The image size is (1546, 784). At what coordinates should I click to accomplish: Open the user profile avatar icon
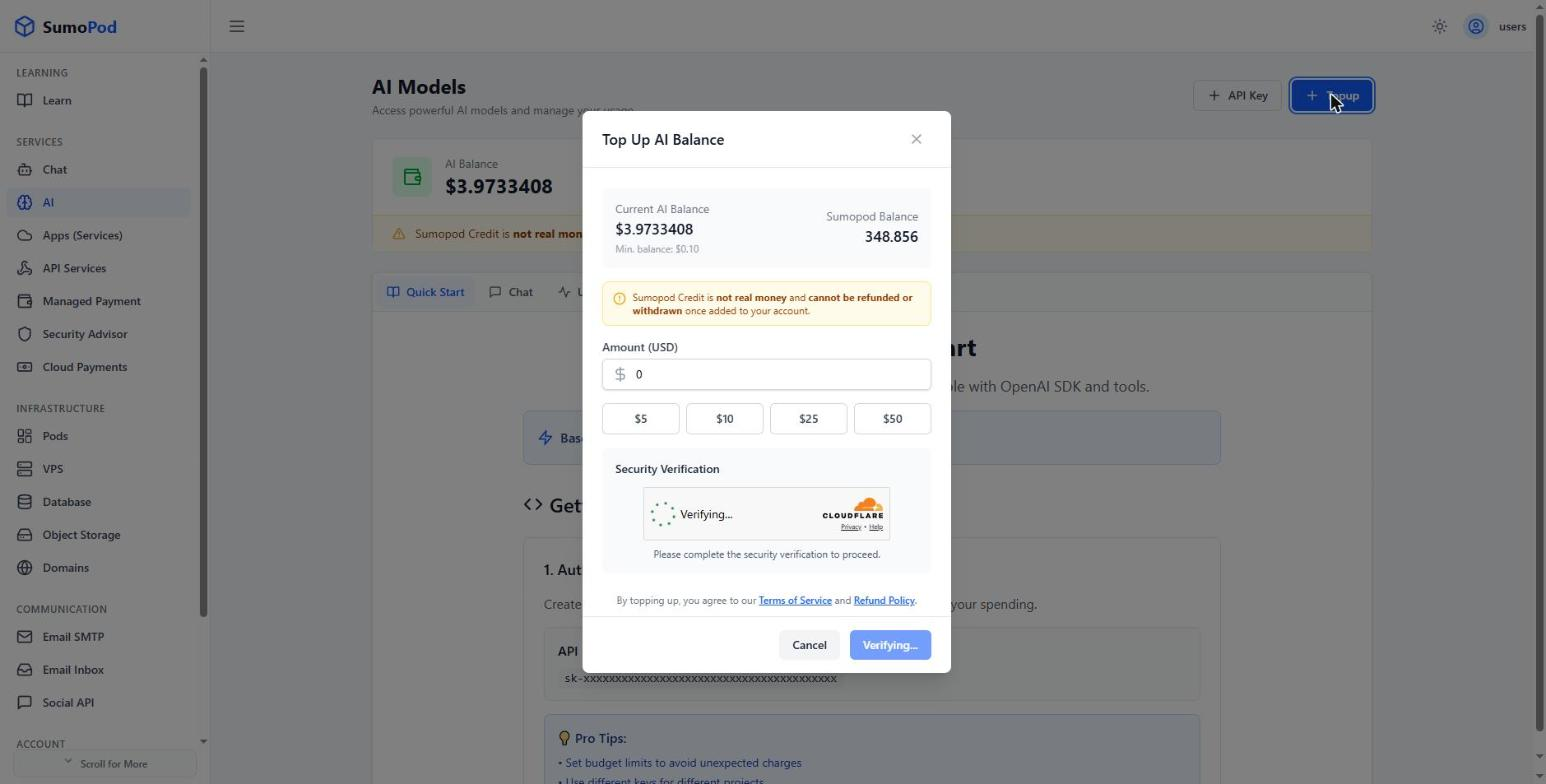click(1476, 27)
